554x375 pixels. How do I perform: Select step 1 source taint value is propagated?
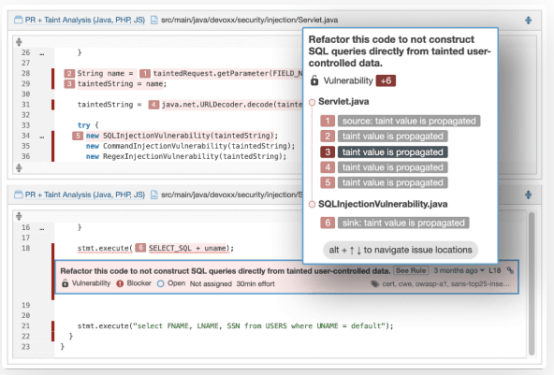(x=409, y=121)
